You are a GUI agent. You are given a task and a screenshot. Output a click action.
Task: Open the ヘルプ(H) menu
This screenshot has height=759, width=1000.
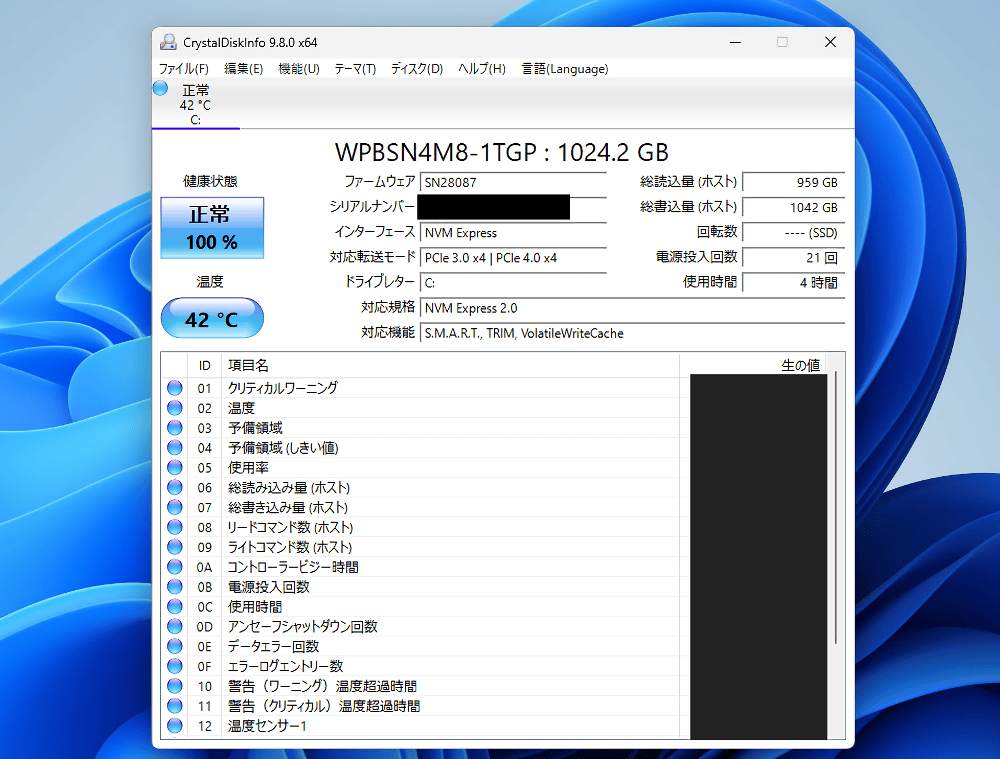481,68
